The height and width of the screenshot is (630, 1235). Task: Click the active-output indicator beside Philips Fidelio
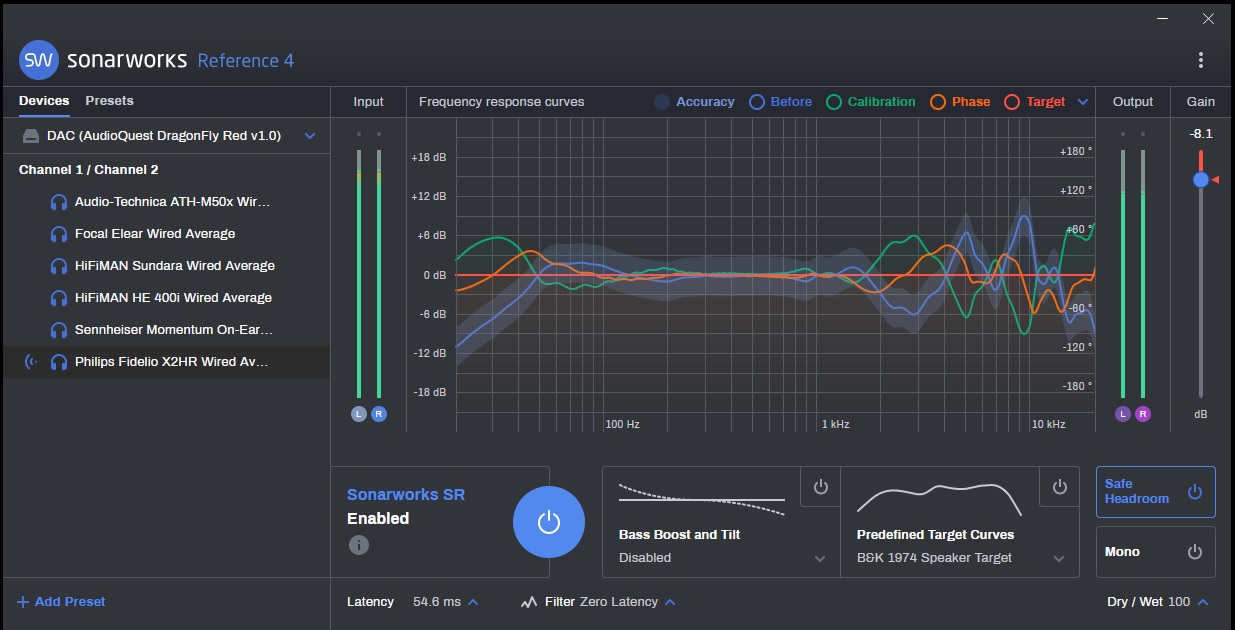30,362
